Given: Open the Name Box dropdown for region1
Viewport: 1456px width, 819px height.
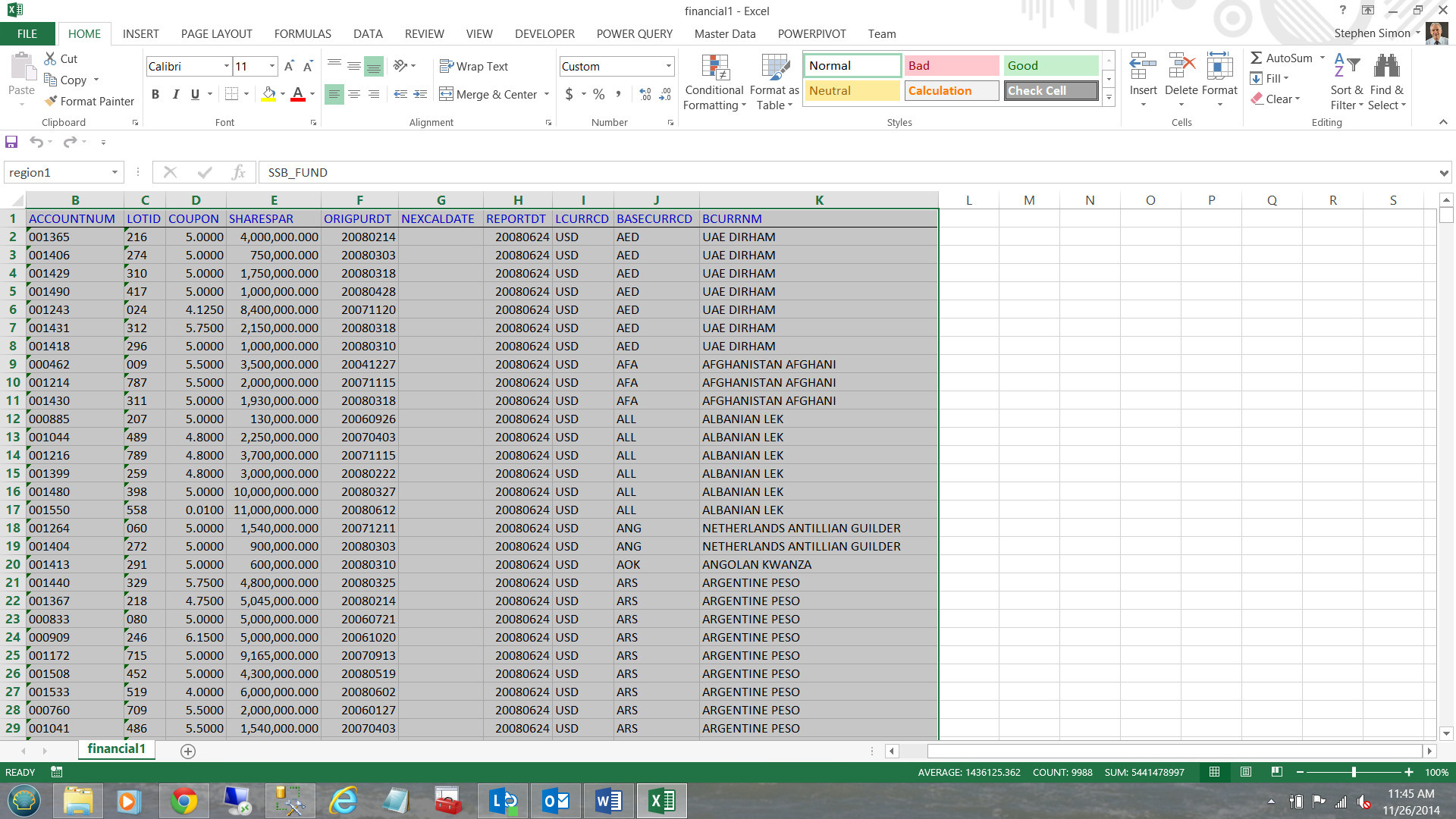Looking at the screenshot, I should click(x=115, y=173).
